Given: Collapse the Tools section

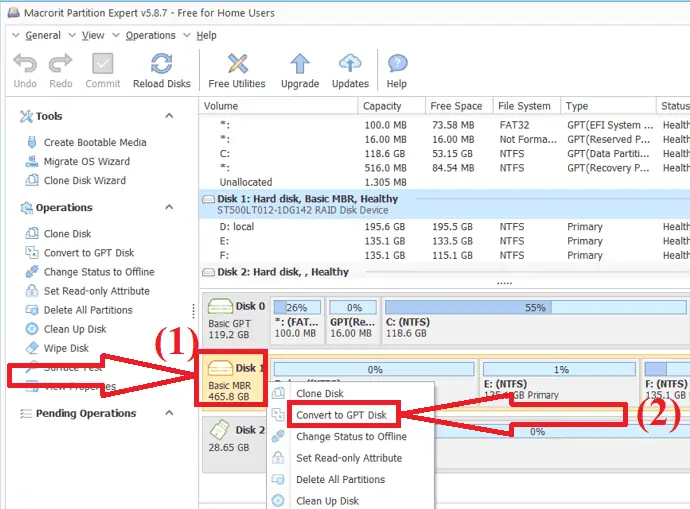Looking at the screenshot, I should click(x=169, y=116).
